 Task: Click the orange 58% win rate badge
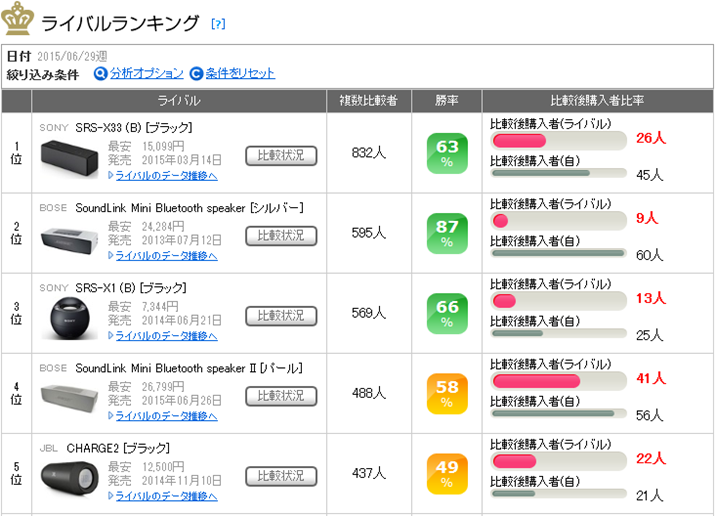coord(446,393)
